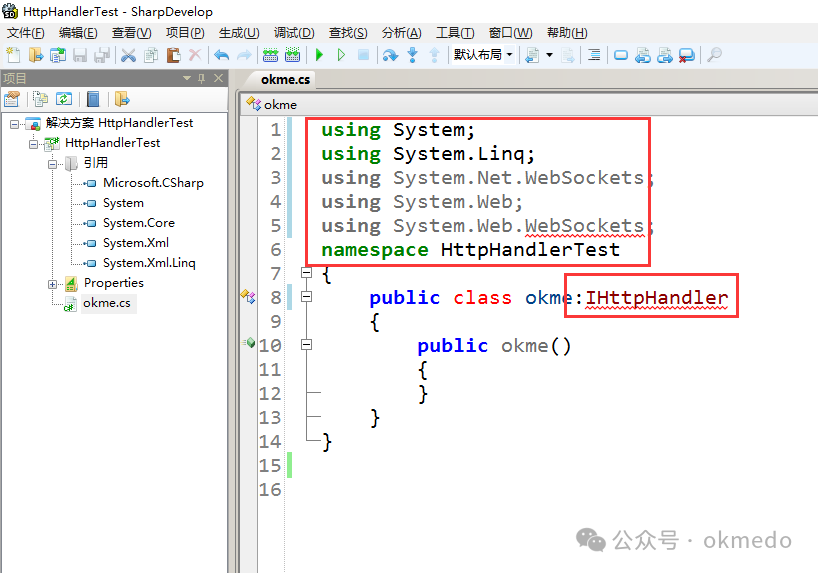Click the New File toolbar icon
The image size is (818, 573).
click(13, 55)
